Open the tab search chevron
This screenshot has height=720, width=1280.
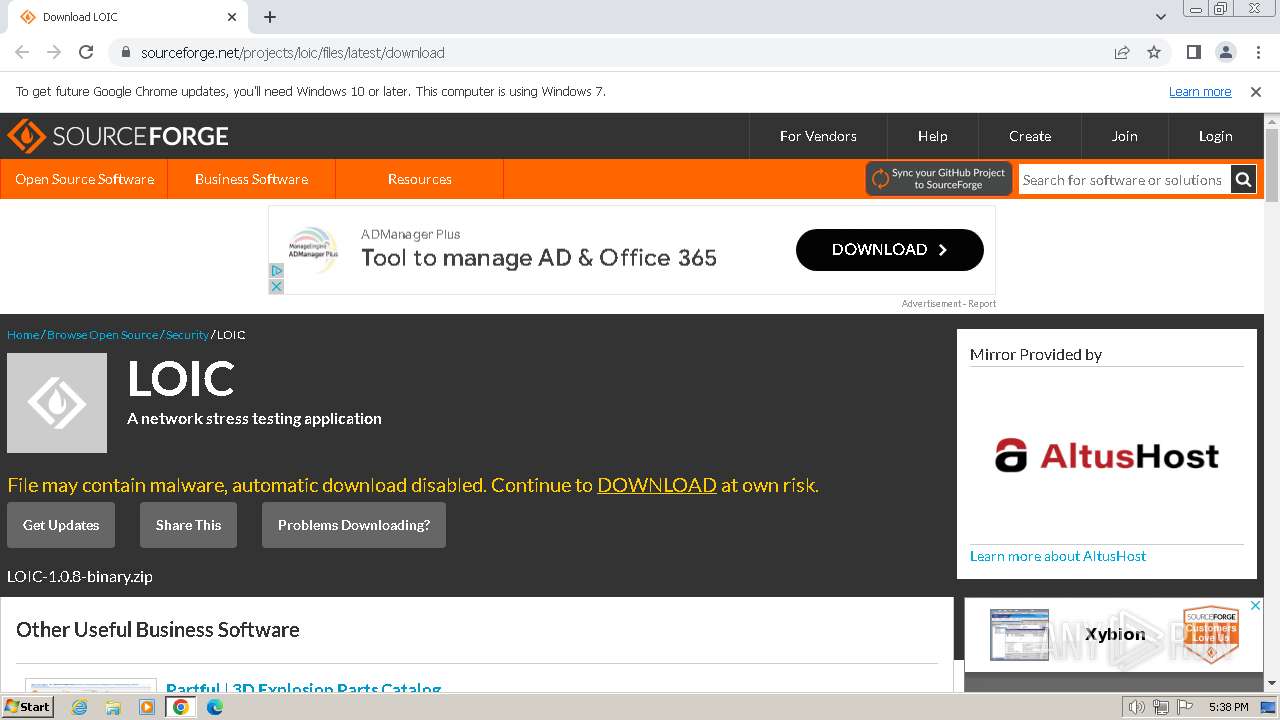coord(1160,17)
